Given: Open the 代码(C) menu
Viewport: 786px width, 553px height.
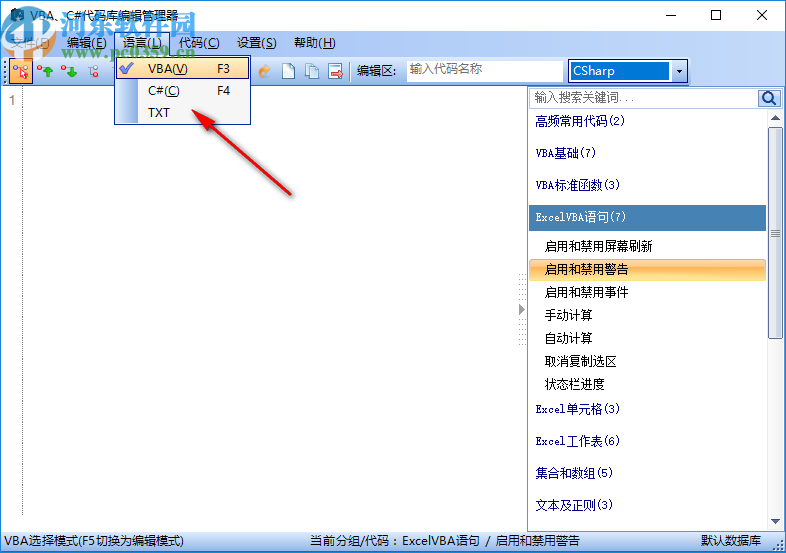Looking at the screenshot, I should (x=199, y=43).
